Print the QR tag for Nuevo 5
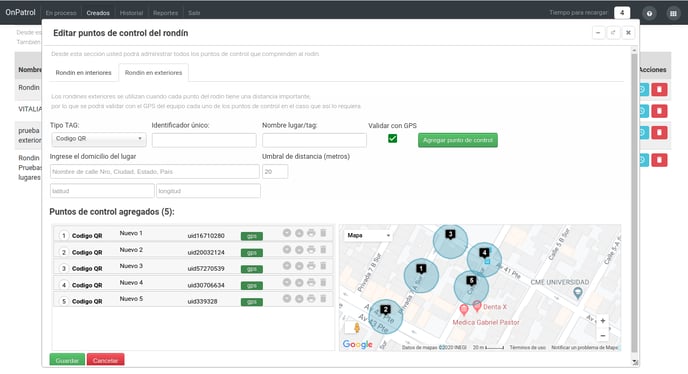Screen dimensions: 688x374 [311, 298]
